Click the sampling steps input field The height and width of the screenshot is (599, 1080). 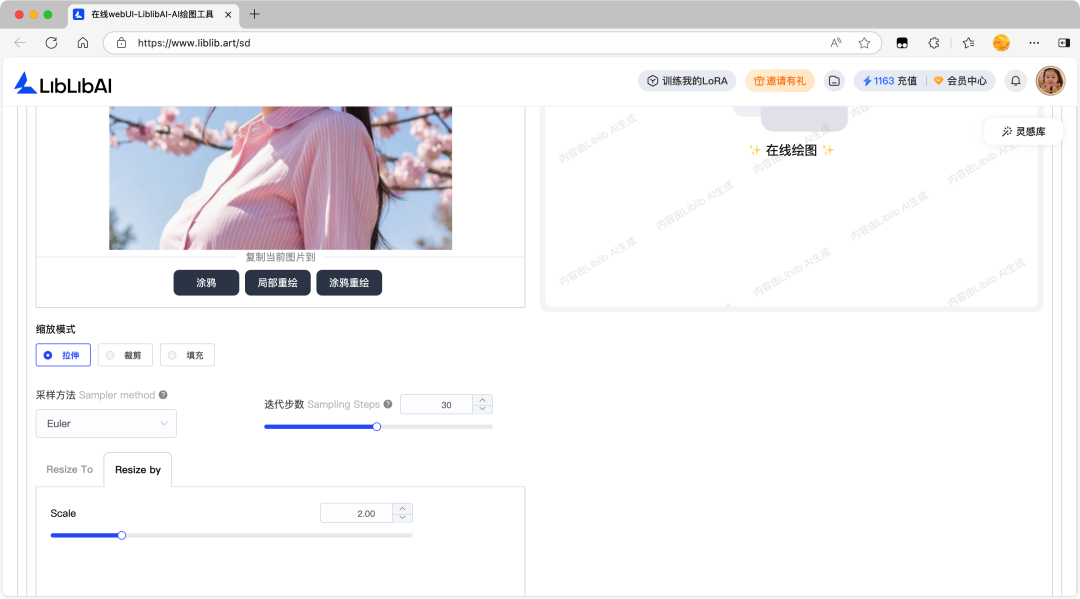(x=437, y=405)
